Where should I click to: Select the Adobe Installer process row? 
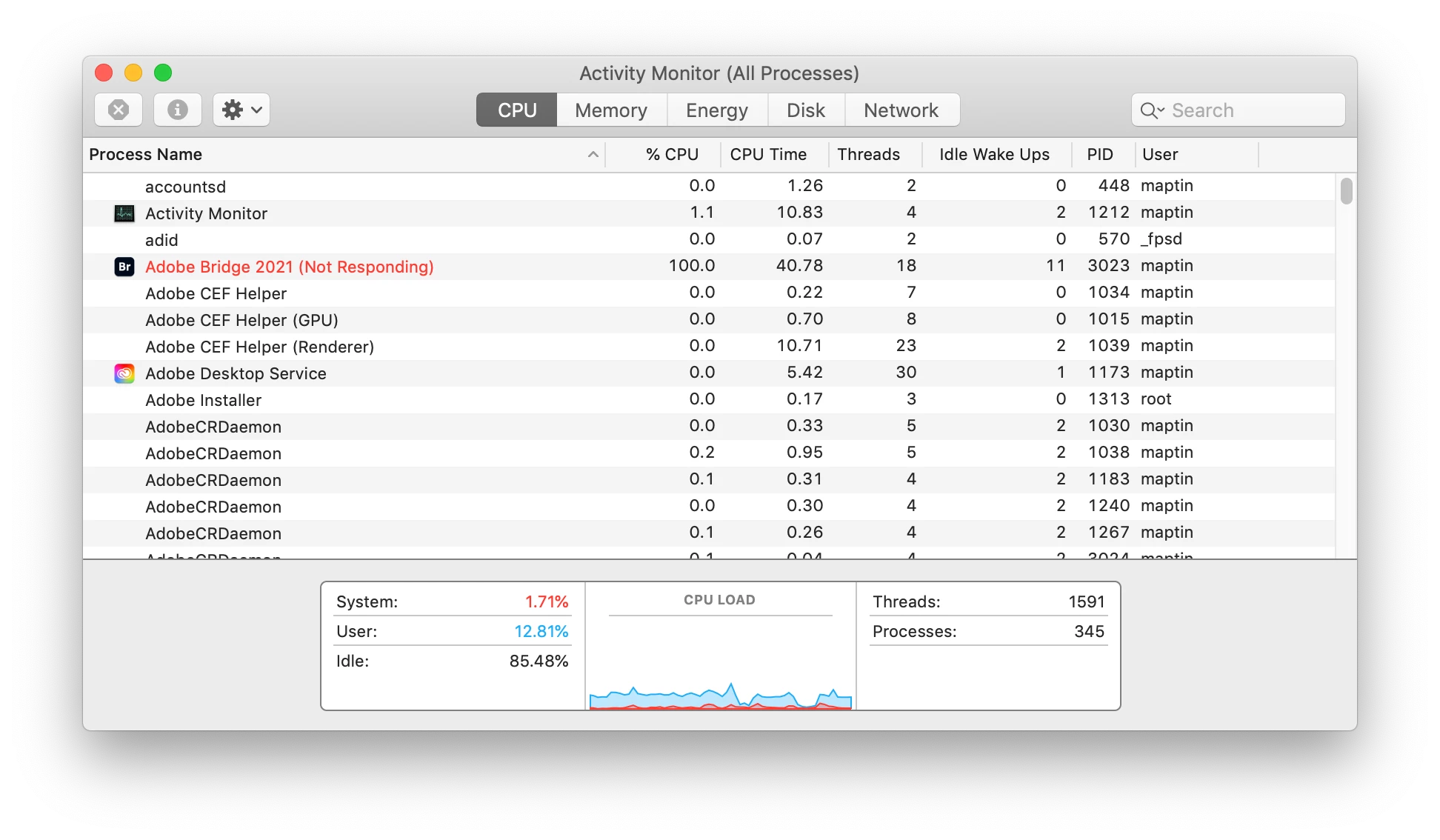click(203, 400)
